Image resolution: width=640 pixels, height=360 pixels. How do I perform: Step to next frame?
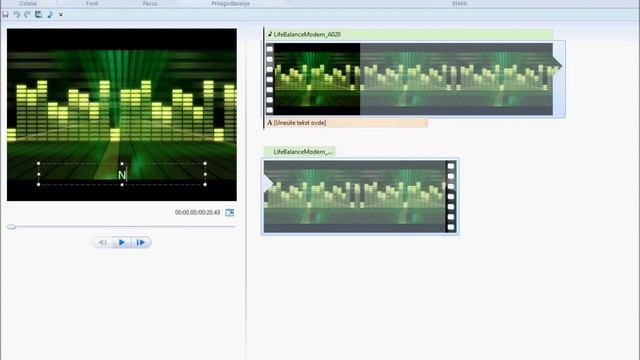click(141, 242)
